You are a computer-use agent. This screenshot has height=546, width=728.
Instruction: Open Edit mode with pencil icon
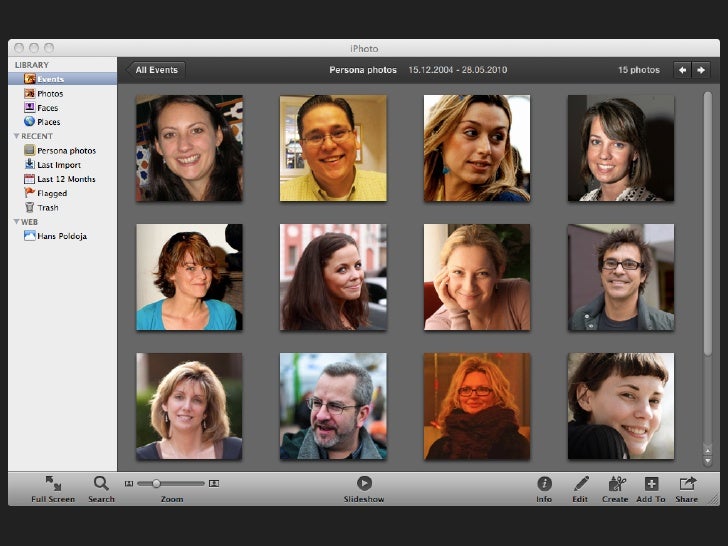580,489
